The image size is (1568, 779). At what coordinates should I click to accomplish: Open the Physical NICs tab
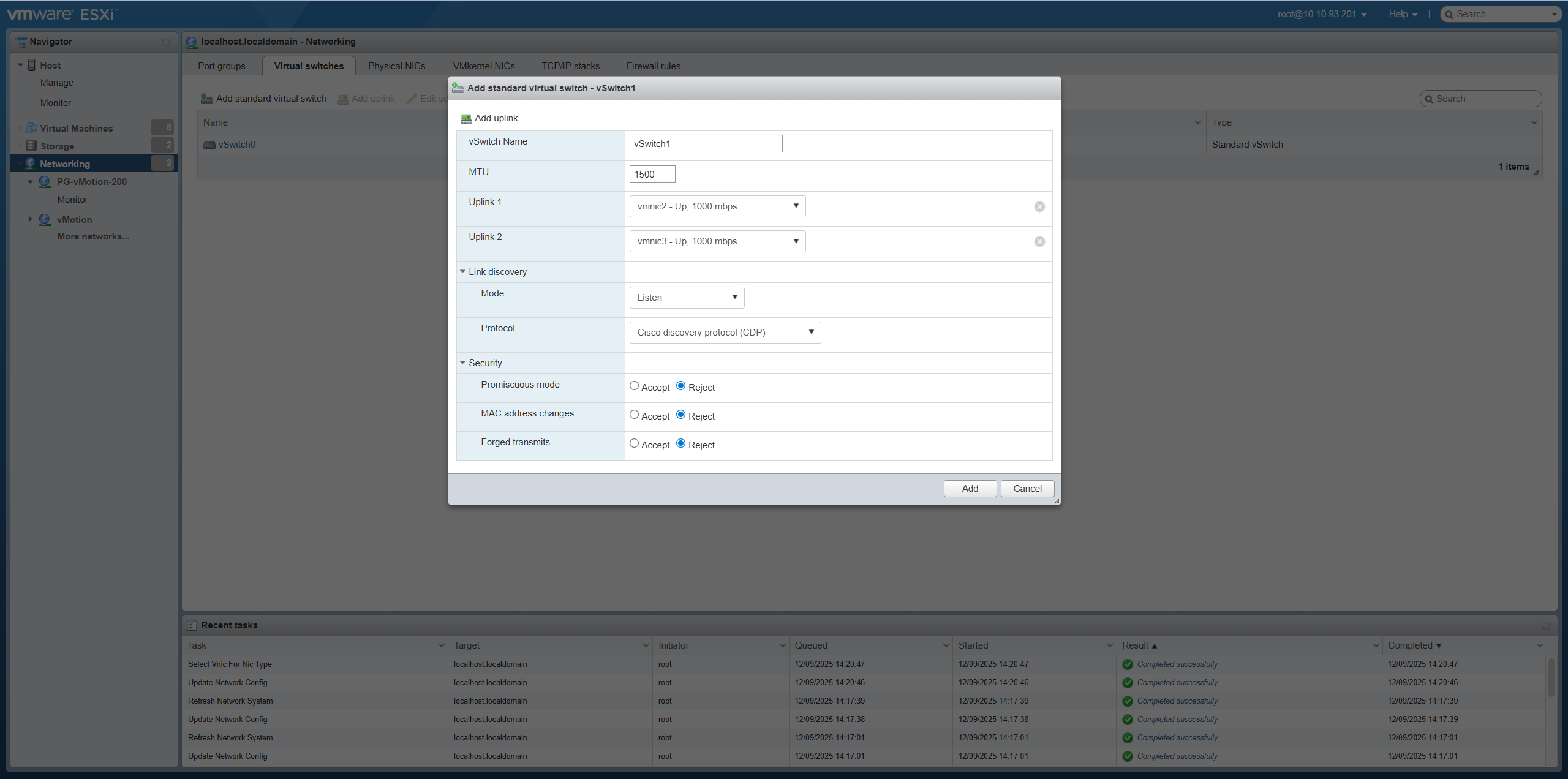pos(396,66)
